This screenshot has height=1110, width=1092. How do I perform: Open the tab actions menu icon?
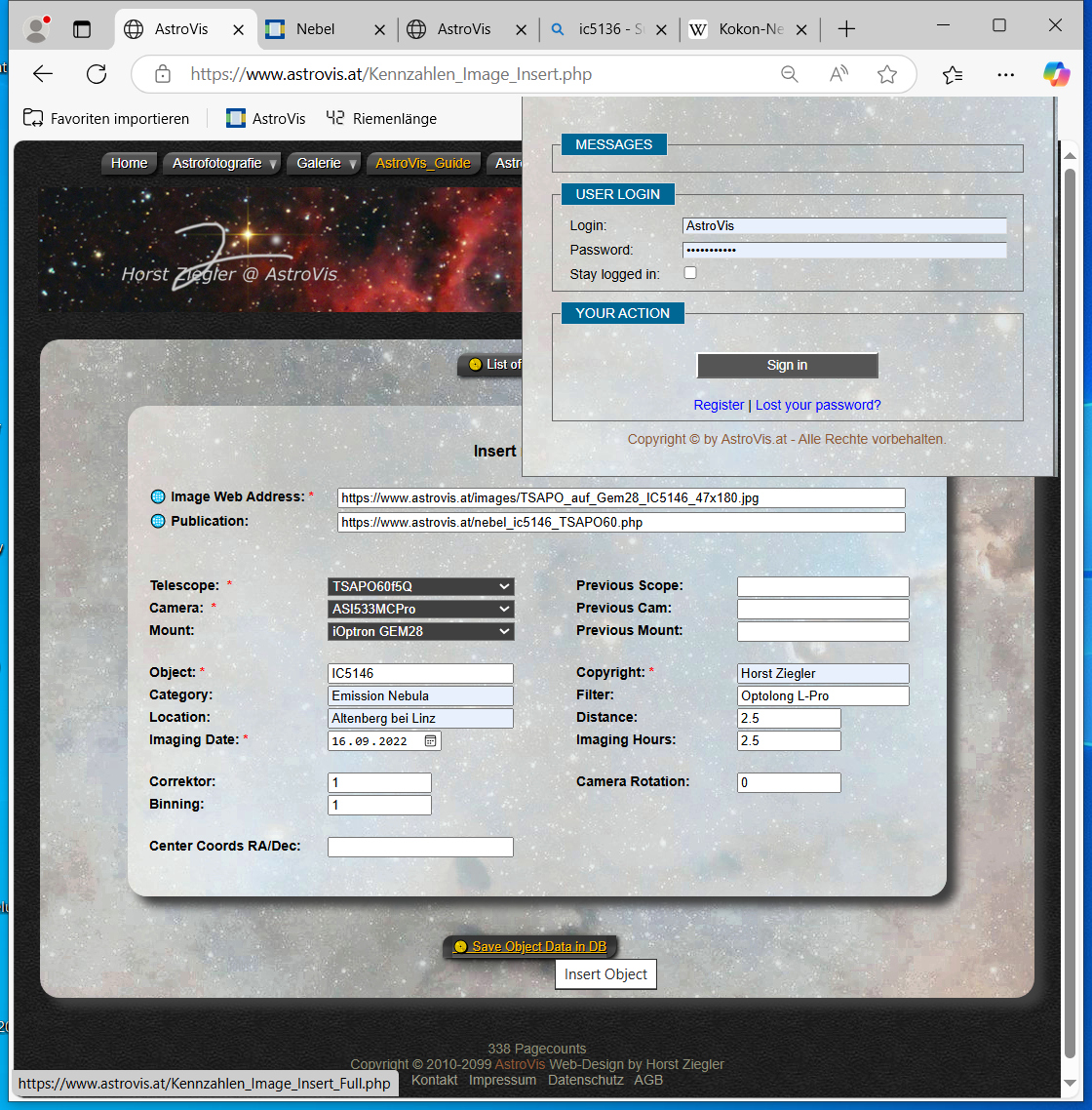pyautogui.click(x=82, y=29)
